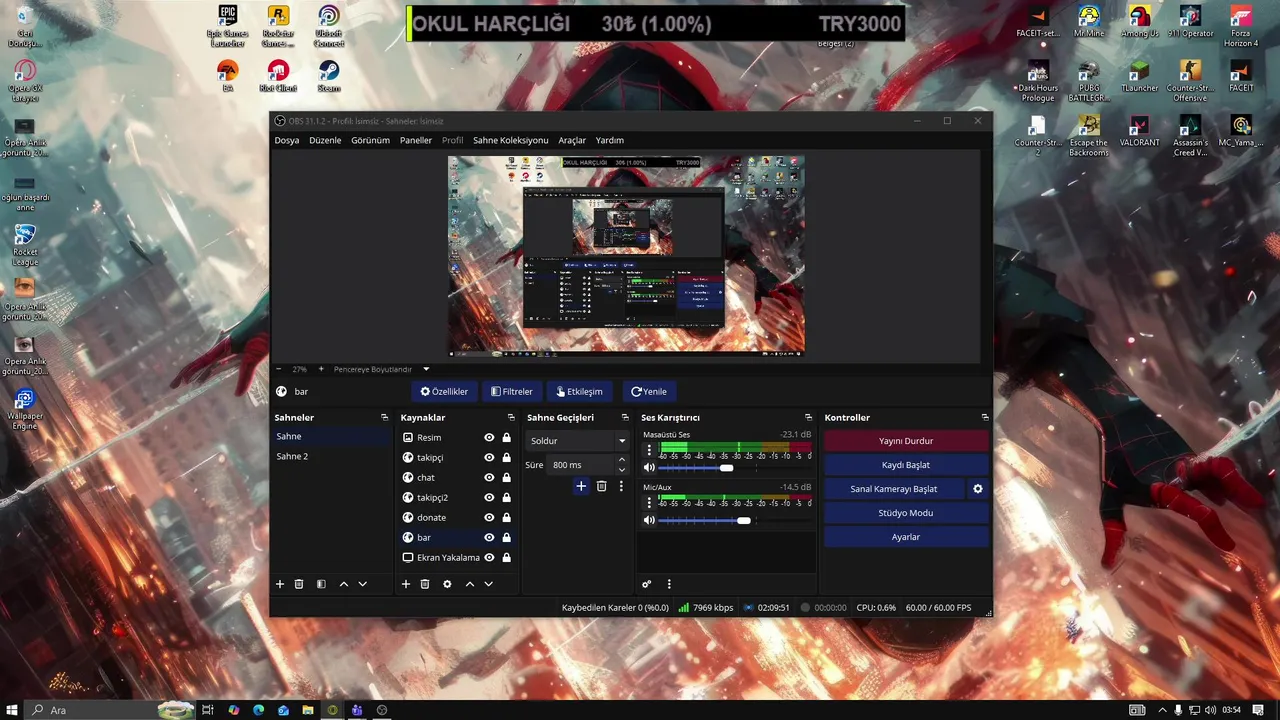The image size is (1280, 720).
Task: Hide the takipçi source with its eye icon
Action: (x=489, y=457)
